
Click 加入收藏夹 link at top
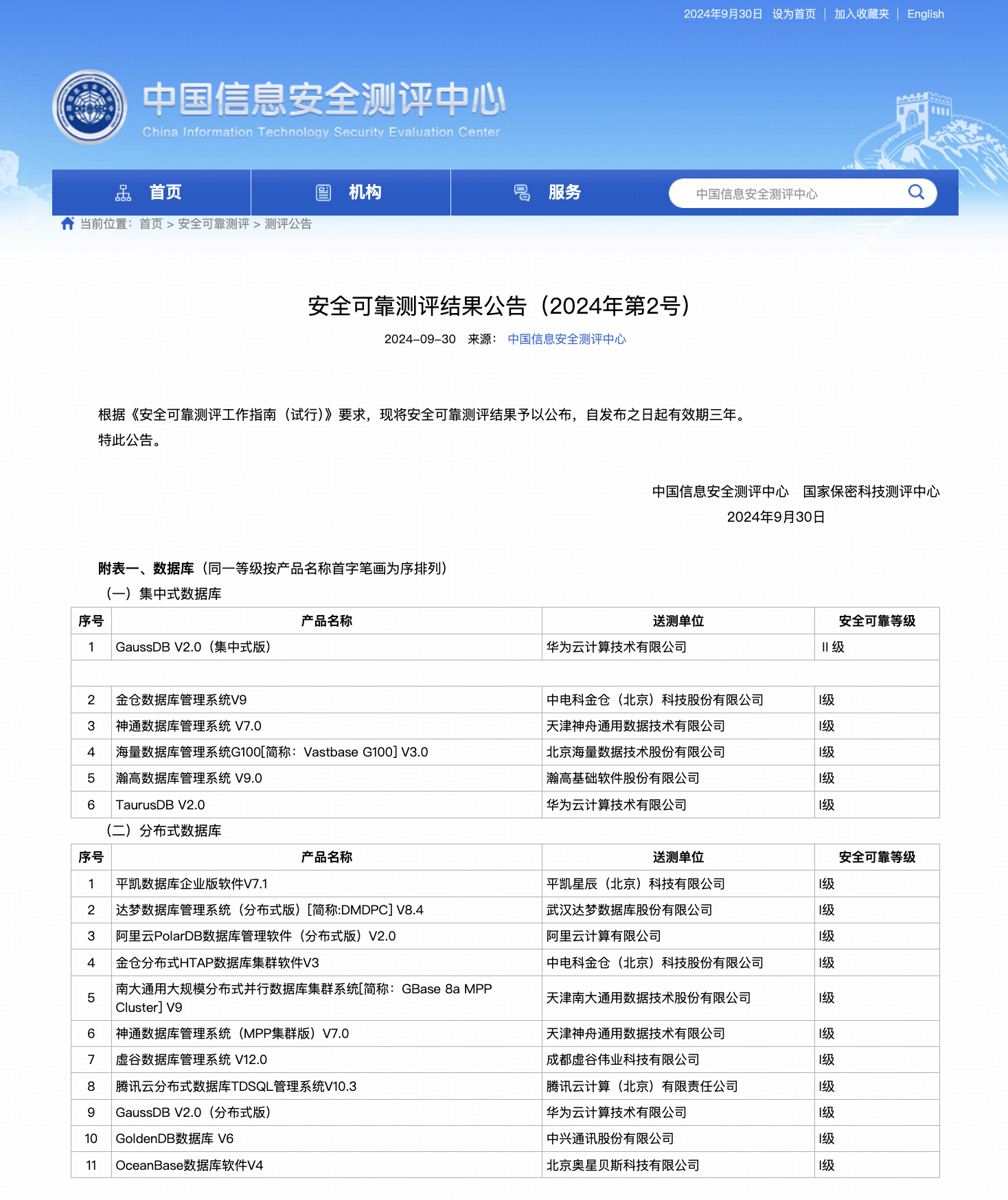pyautogui.click(x=861, y=14)
